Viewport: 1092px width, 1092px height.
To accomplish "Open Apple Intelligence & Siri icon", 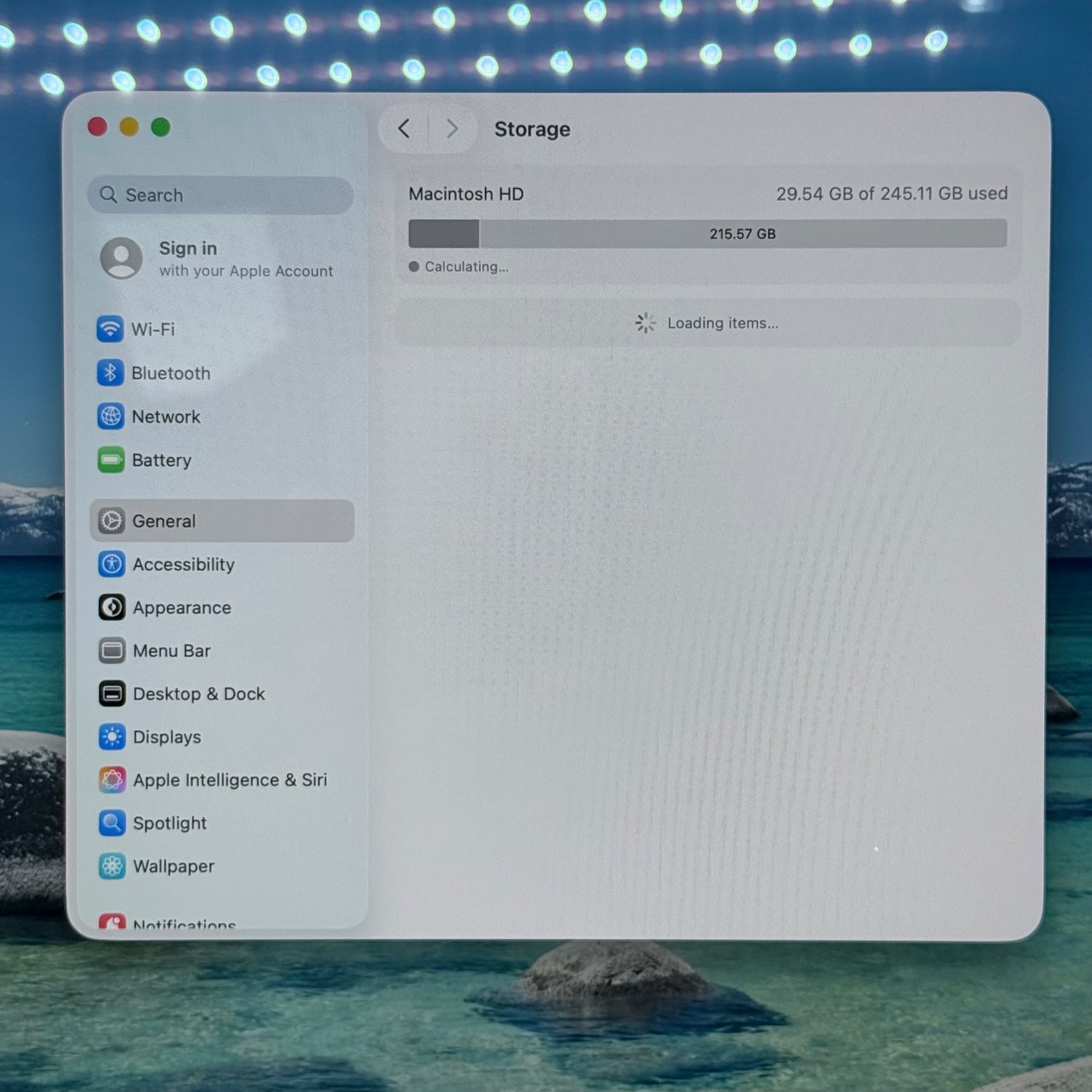I will 112,780.
